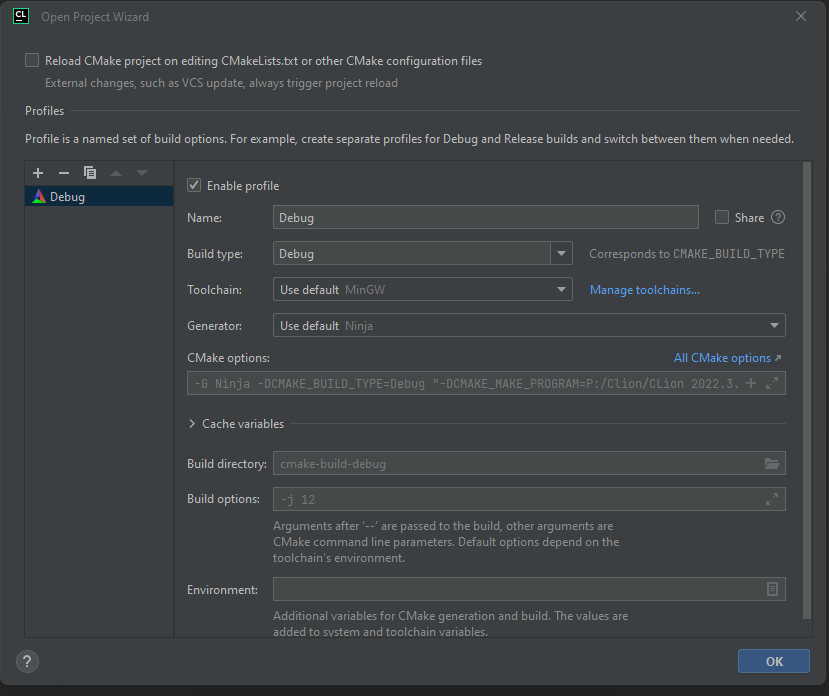
Task: Expand the Cache variables section
Action: pos(192,424)
